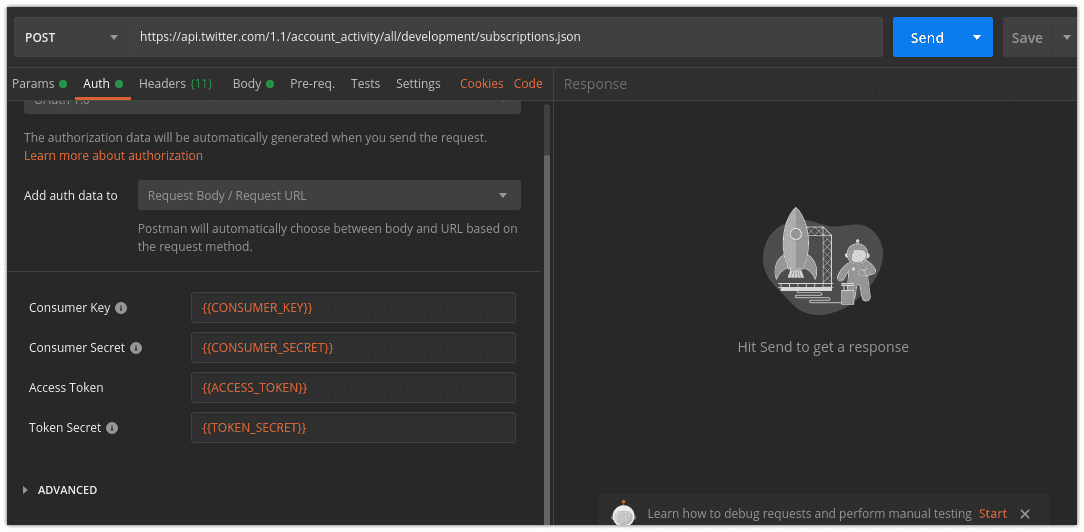Open the Save options dropdown arrow
Image resolution: width=1084 pixels, height=532 pixels.
(1067, 38)
